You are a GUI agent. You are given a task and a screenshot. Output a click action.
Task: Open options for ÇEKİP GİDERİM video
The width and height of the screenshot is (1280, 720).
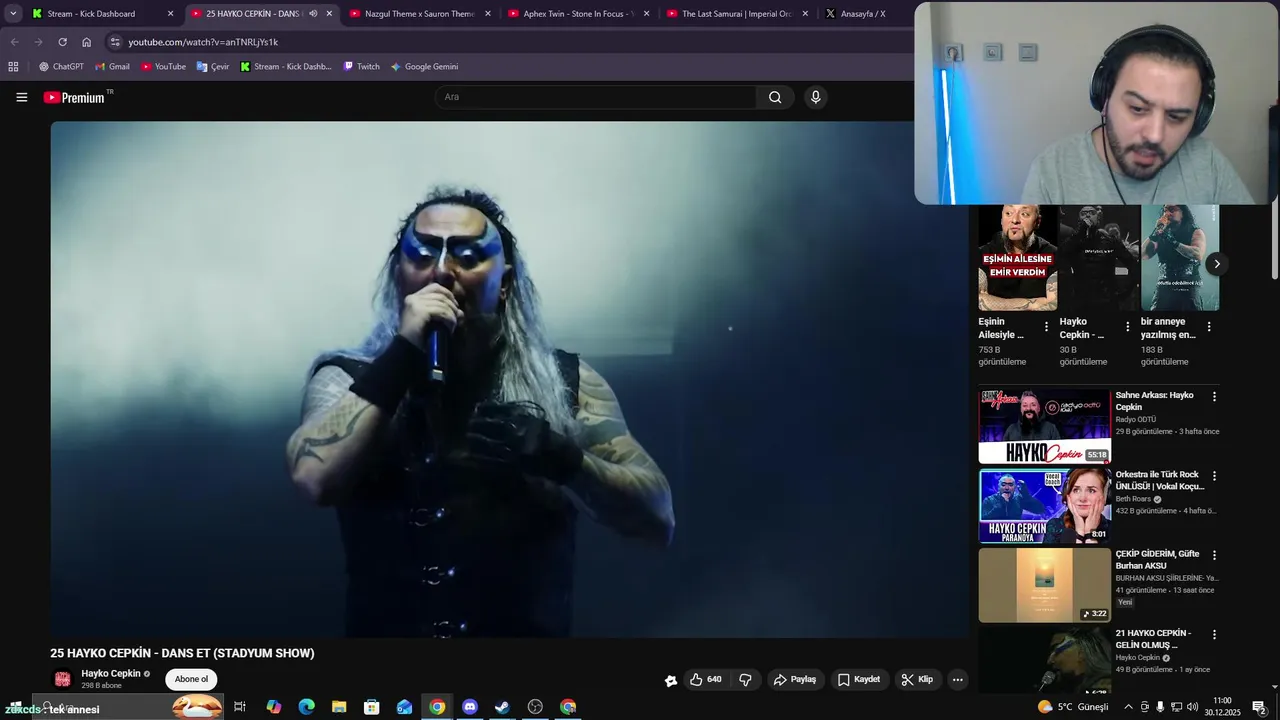[1215, 555]
